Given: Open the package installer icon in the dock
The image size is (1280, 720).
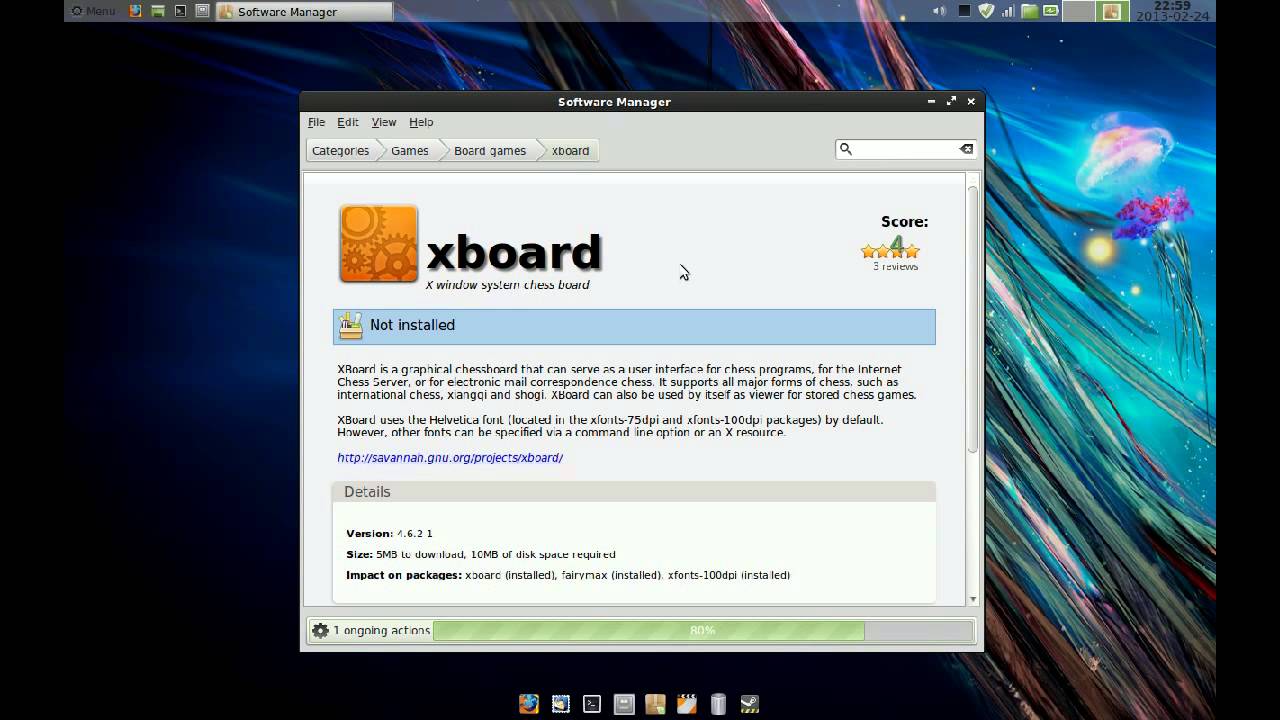Looking at the screenshot, I should [655, 704].
